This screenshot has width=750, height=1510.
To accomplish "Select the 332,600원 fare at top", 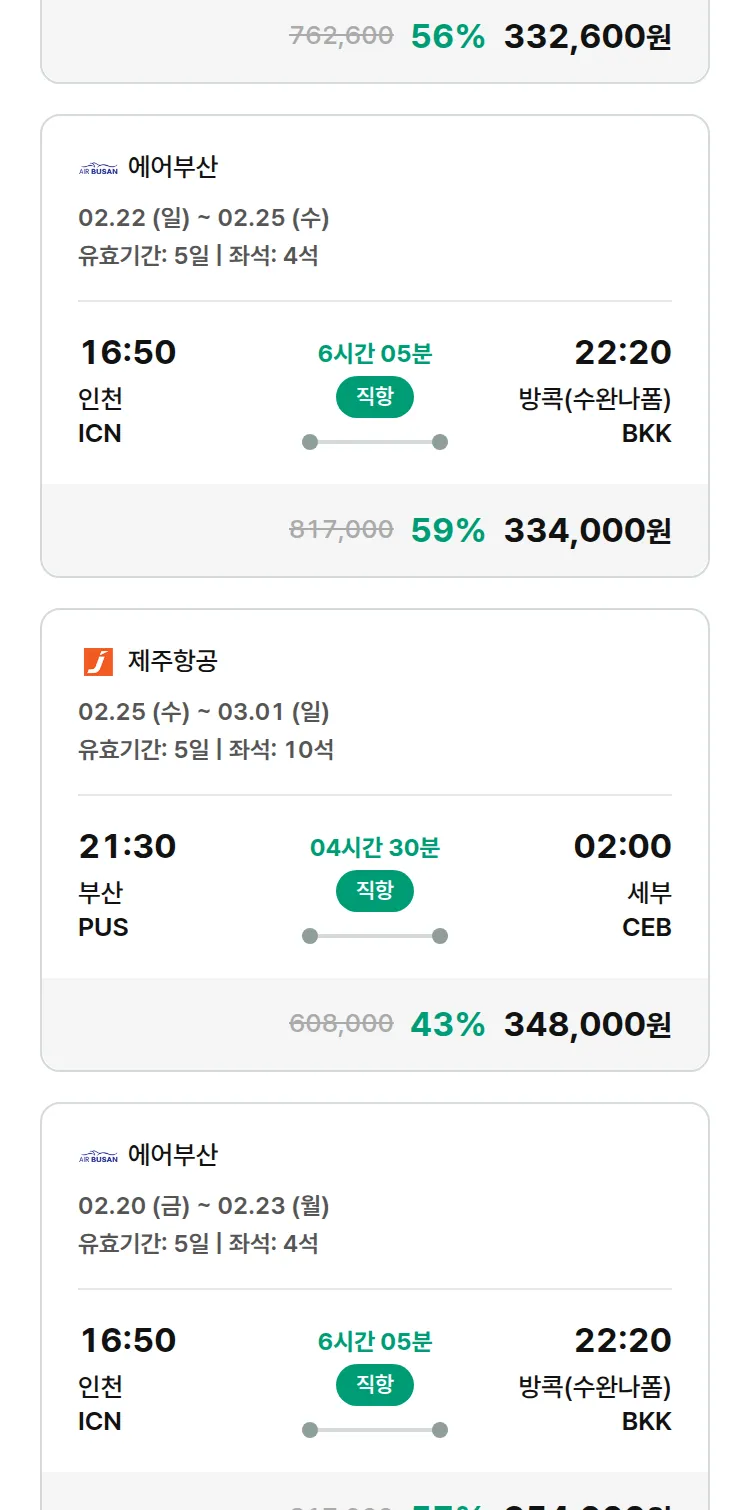I will coord(587,37).
